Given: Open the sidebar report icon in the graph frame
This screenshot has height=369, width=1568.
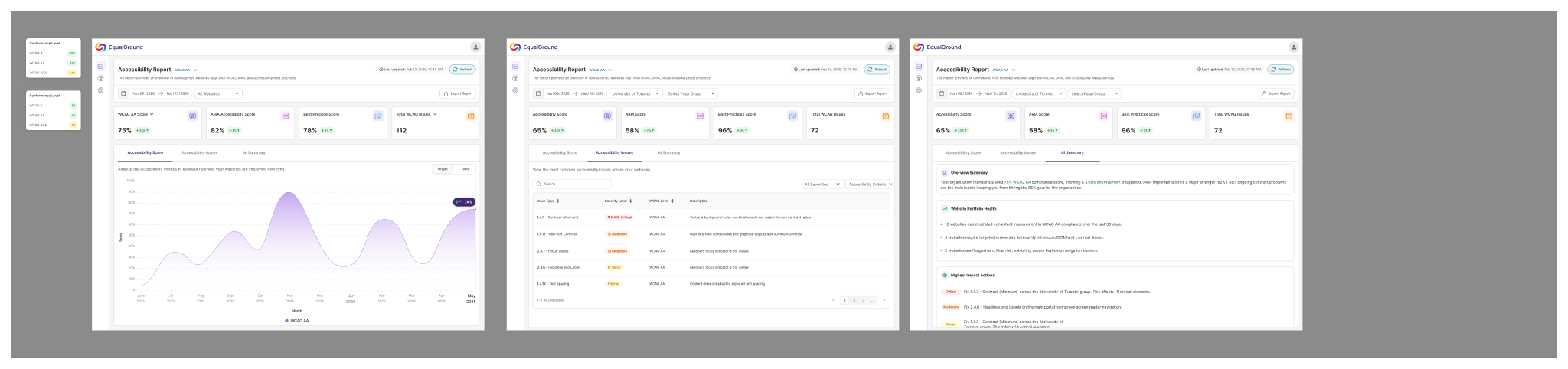Looking at the screenshot, I should [100, 67].
